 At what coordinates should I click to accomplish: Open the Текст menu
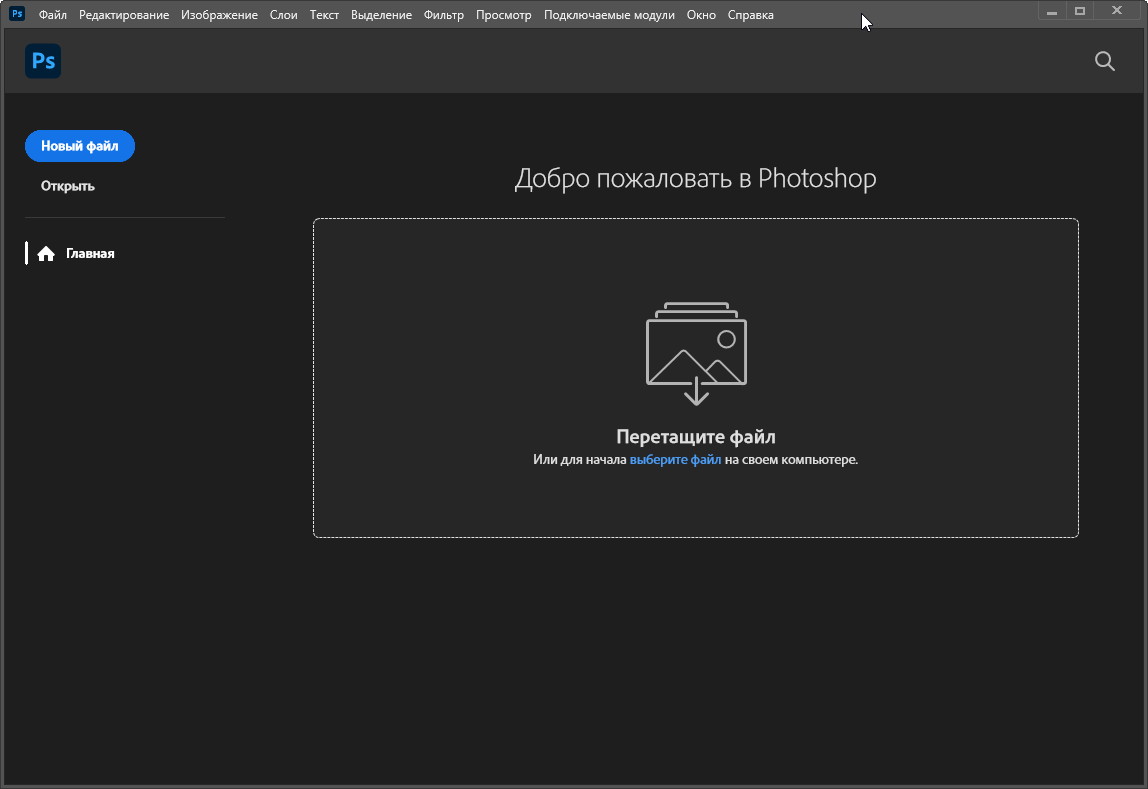pyautogui.click(x=324, y=15)
